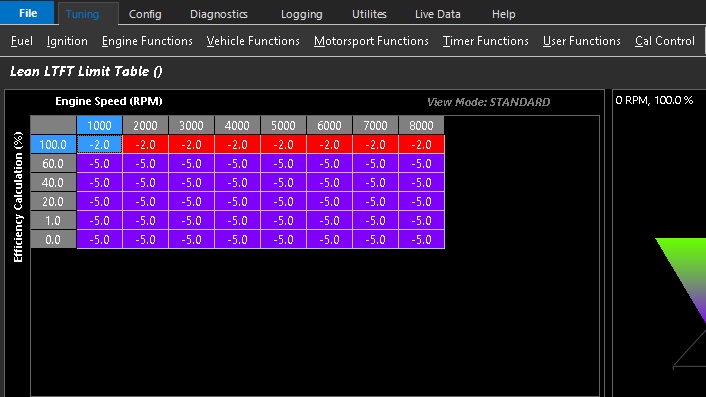Select the cell at 1.0% and 7000 RPM
Viewport: 706px width, 397px height.
375,221
